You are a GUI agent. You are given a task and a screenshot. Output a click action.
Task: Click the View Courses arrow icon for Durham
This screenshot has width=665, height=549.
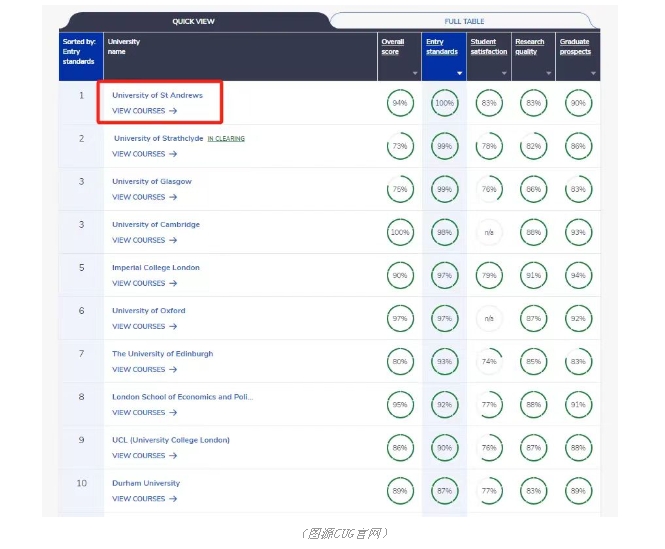click(173, 499)
